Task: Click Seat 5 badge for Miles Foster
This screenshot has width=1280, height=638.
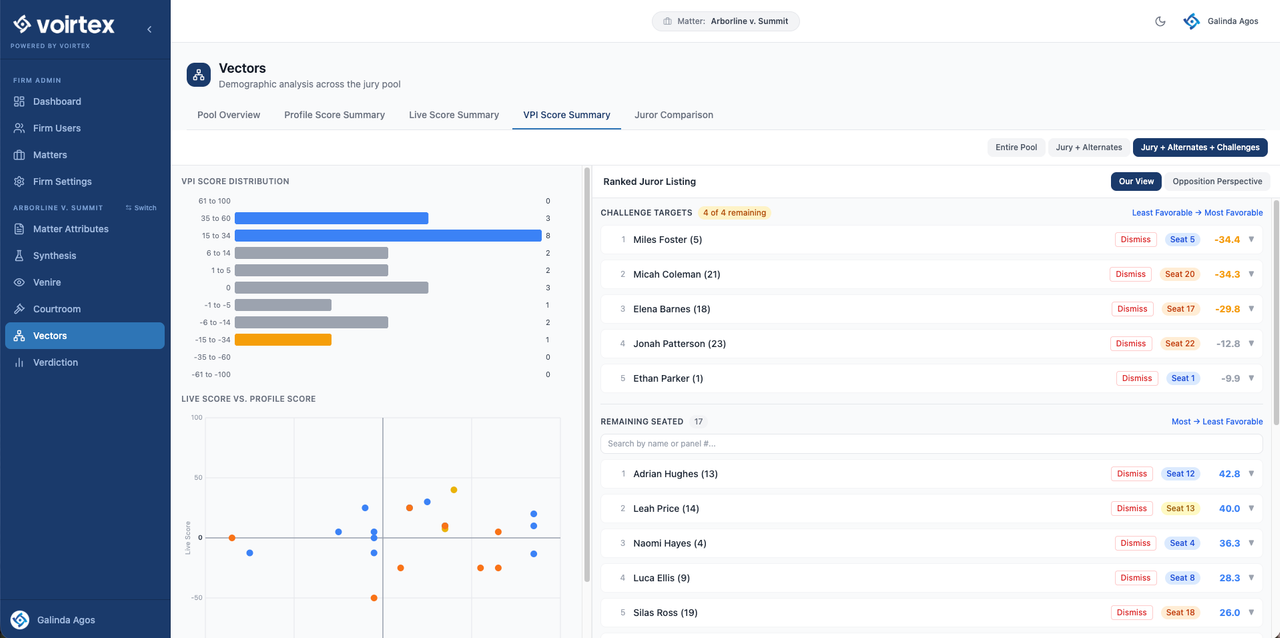Action: tap(1182, 240)
